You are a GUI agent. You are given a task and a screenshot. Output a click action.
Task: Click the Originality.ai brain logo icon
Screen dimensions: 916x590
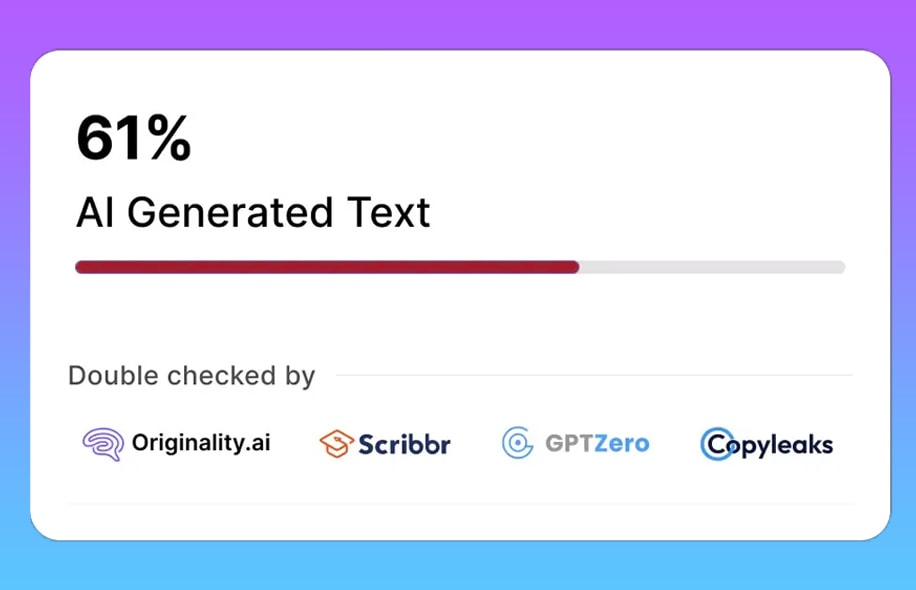tap(103, 444)
